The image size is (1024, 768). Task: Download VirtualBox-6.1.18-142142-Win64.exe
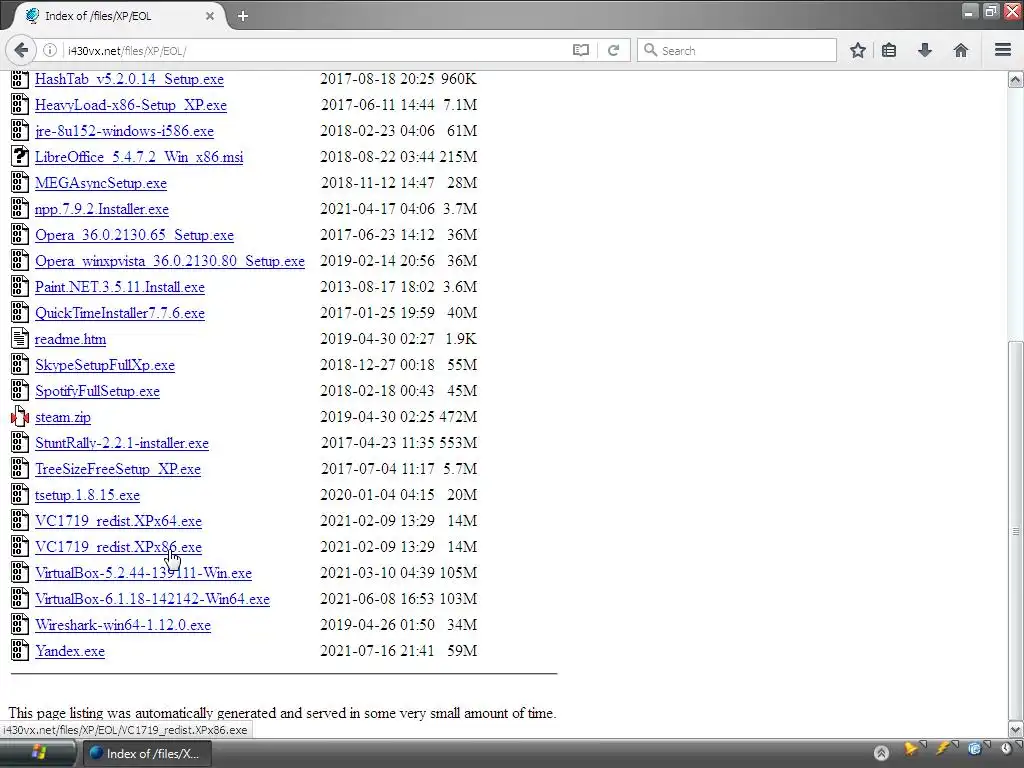pos(152,600)
